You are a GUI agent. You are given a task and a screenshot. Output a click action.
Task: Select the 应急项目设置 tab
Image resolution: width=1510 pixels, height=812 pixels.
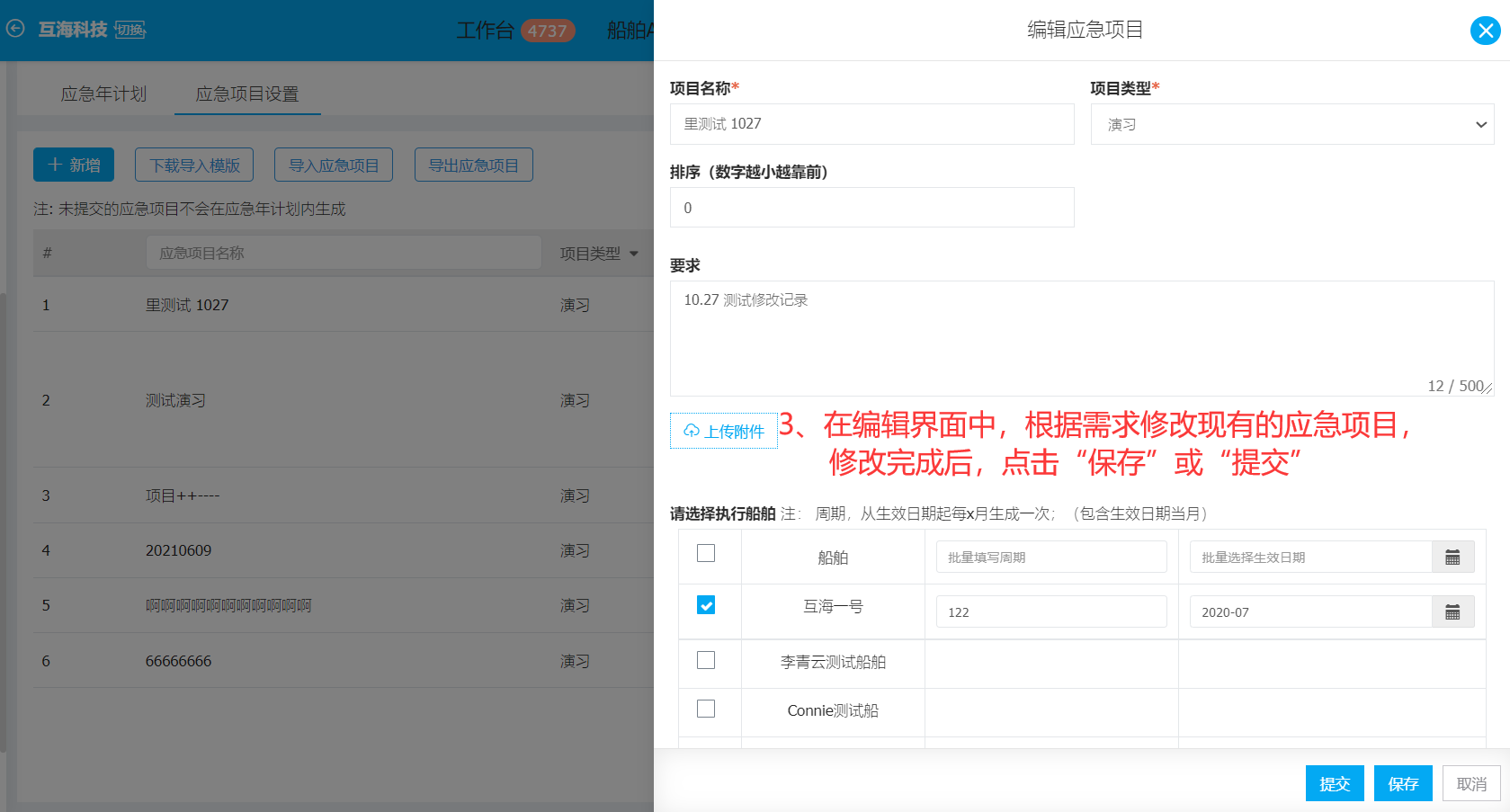click(247, 94)
